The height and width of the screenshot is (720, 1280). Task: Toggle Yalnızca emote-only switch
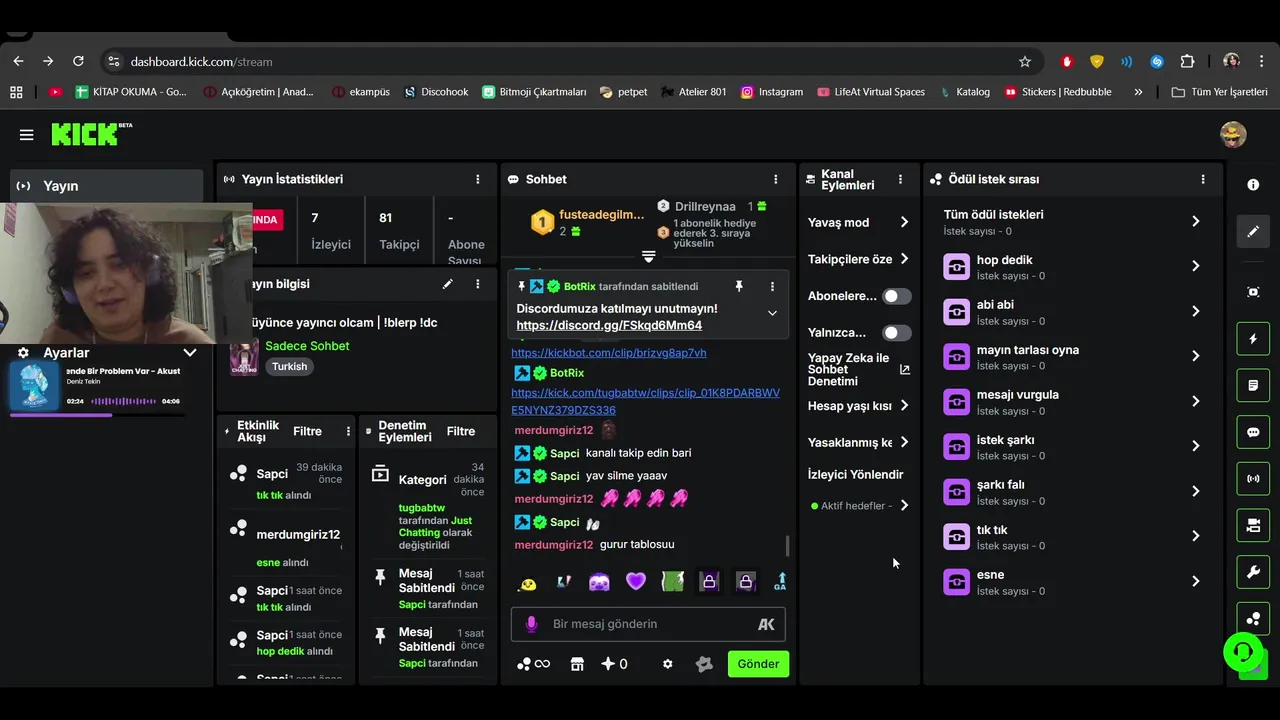coord(896,332)
